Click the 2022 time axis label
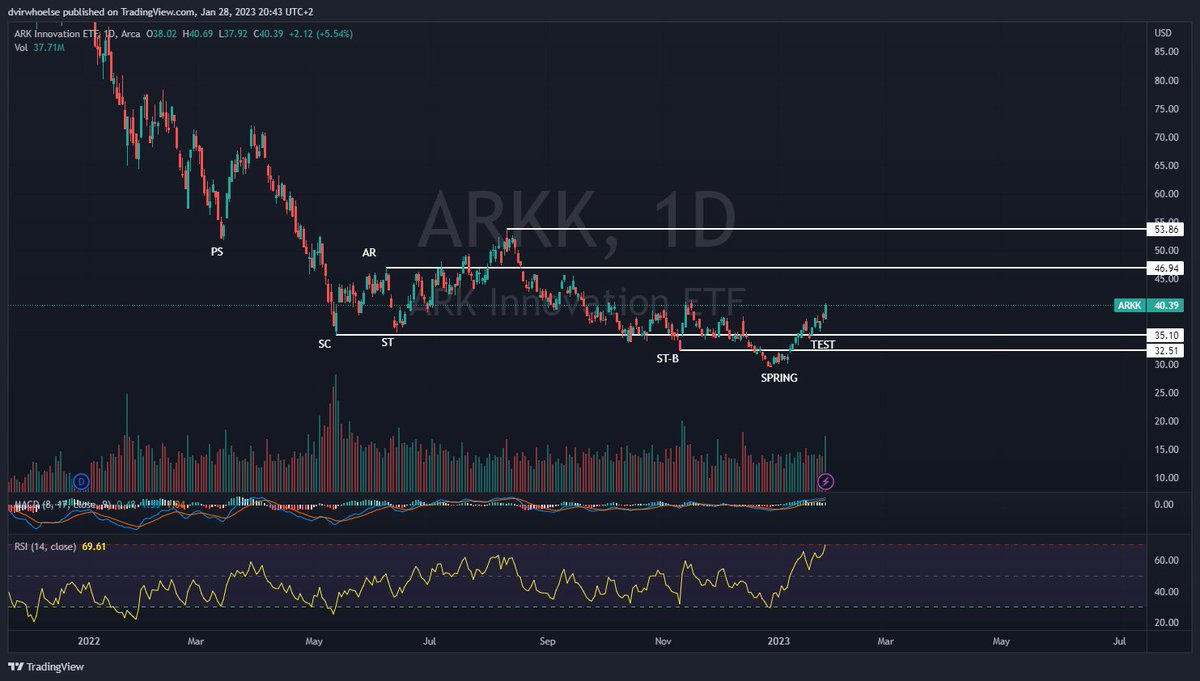Image resolution: width=1200 pixels, height=681 pixels. pos(91,641)
